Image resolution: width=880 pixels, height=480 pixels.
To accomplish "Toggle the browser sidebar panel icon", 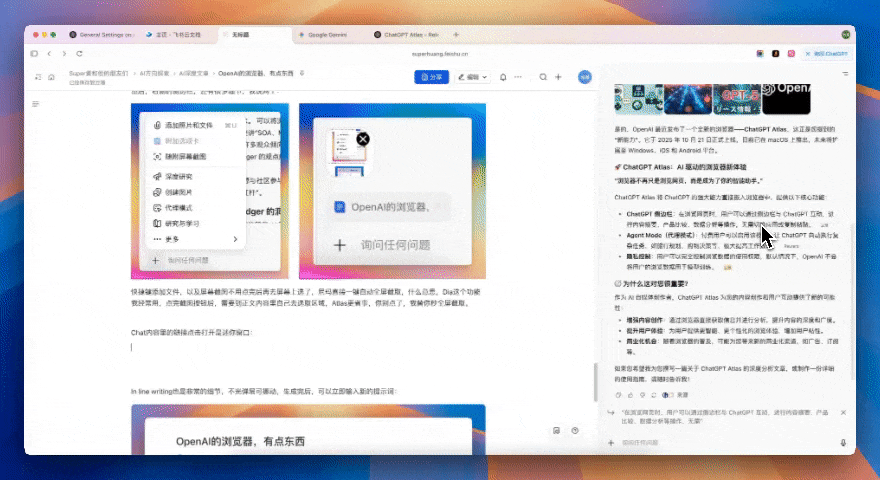I will point(34,53).
